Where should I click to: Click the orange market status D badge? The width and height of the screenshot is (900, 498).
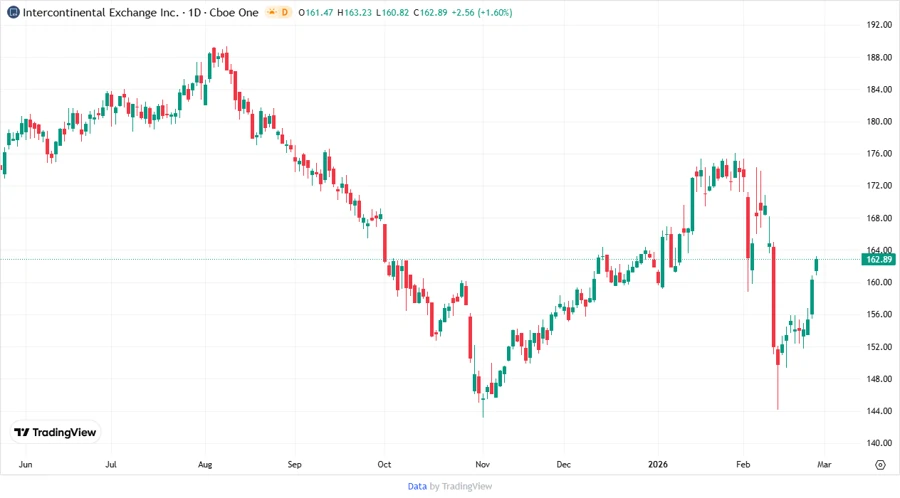pyautogui.click(x=279, y=12)
